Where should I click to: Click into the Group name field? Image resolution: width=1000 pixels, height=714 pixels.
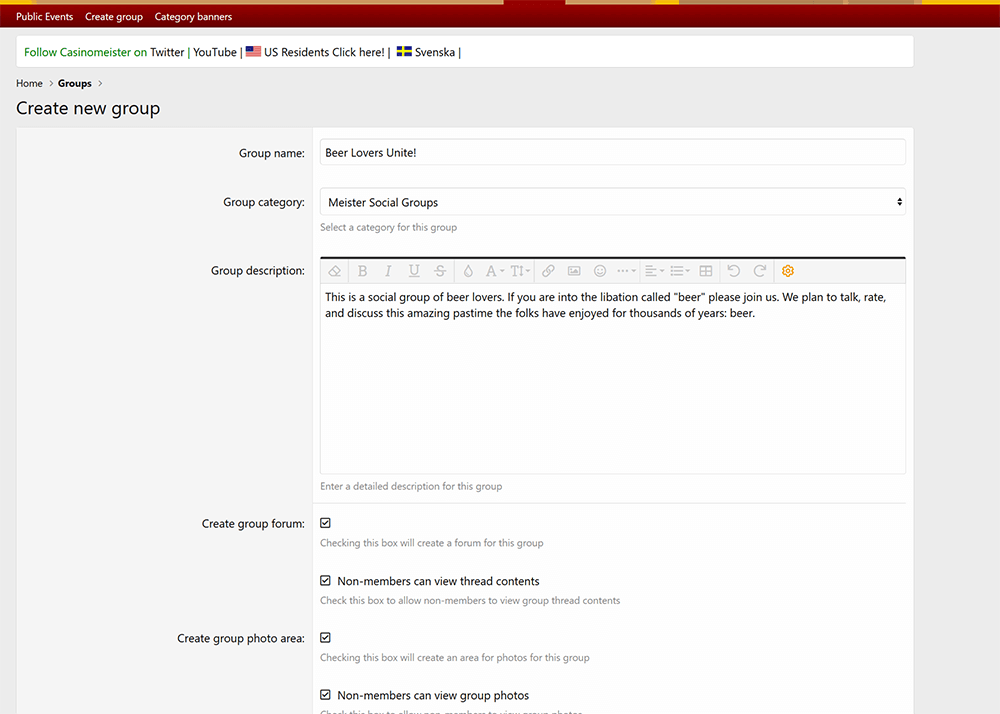(x=612, y=152)
